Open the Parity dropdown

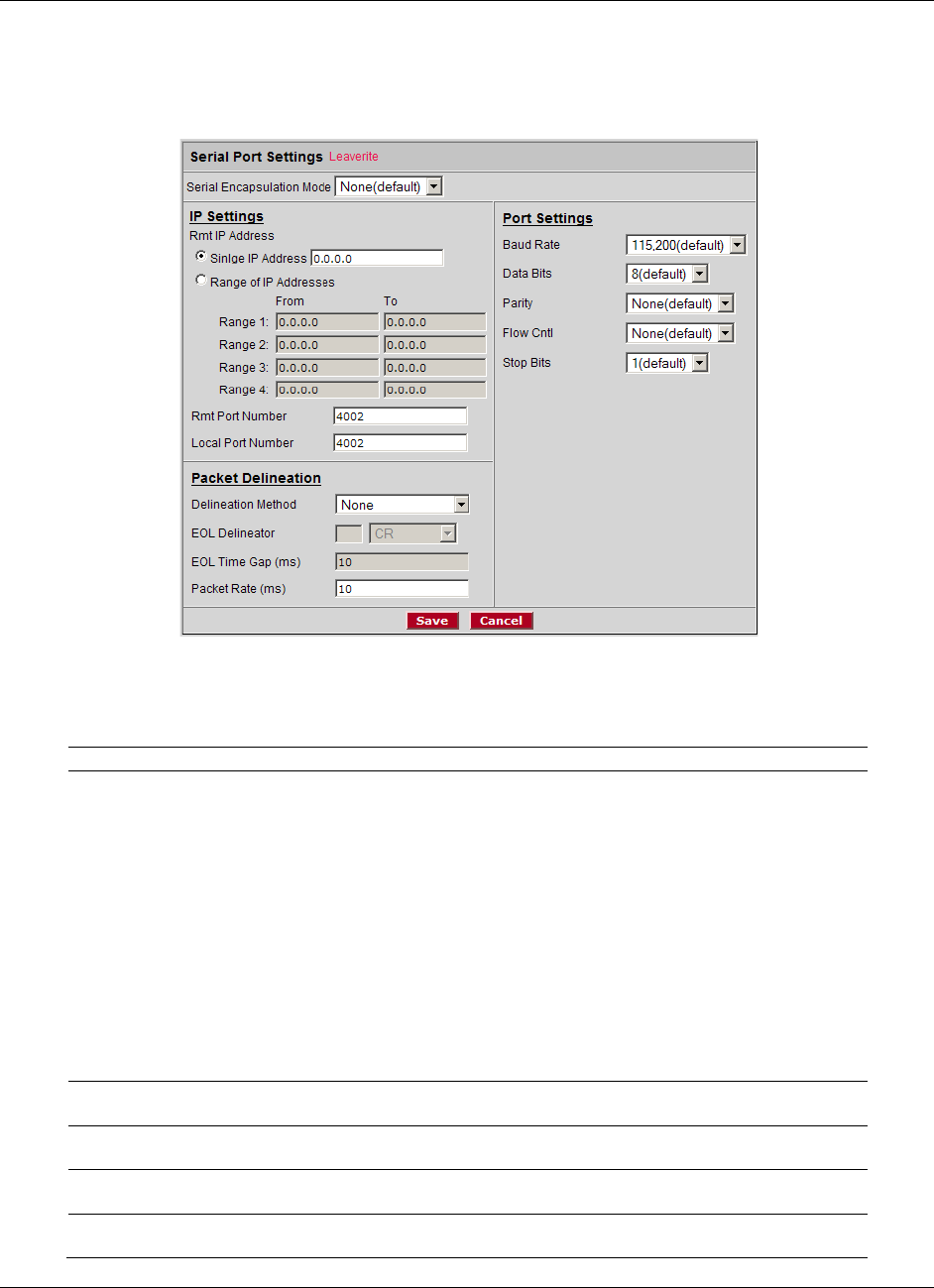(680, 303)
